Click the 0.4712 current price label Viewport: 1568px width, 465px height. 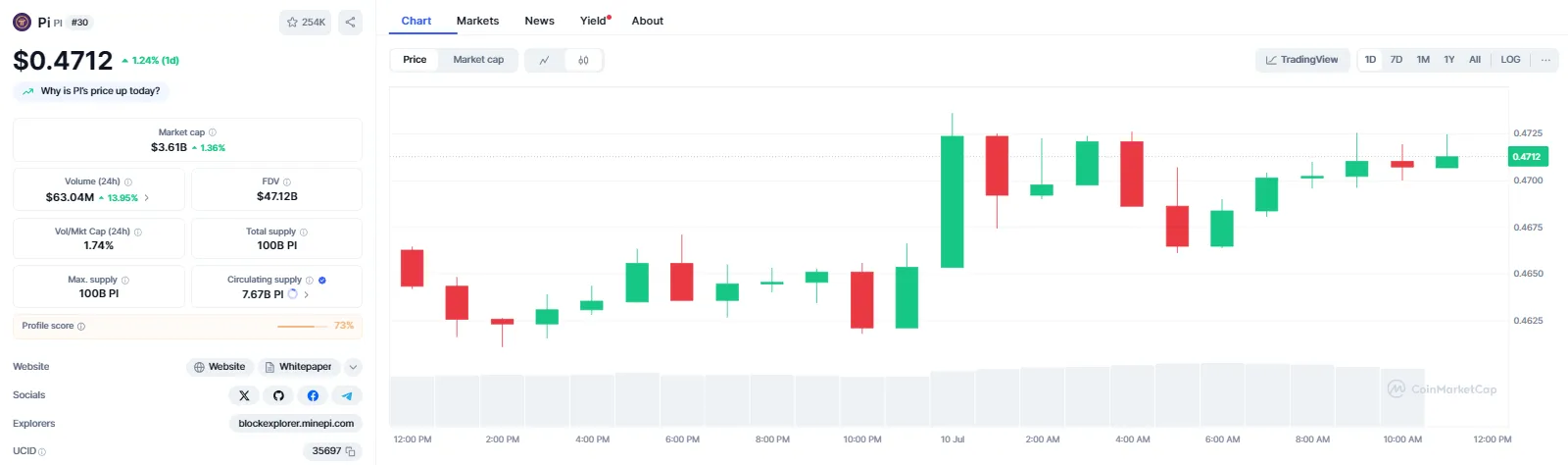(1527, 157)
